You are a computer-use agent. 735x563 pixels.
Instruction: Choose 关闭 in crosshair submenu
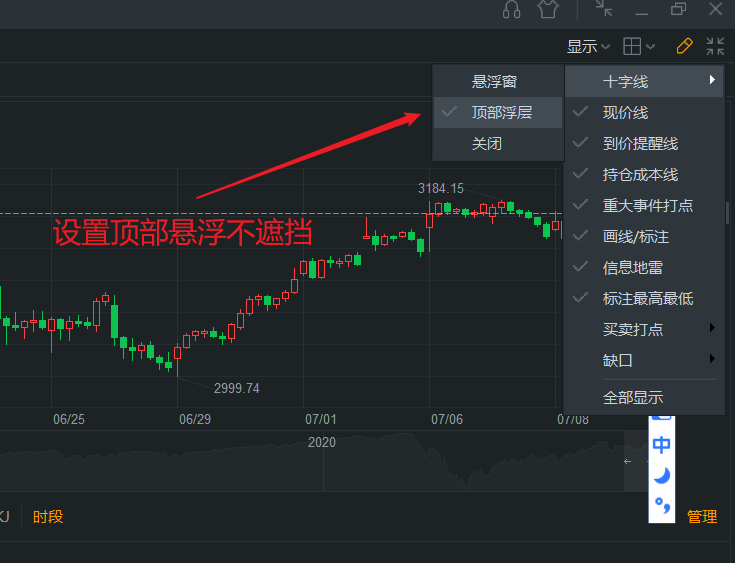point(498,143)
